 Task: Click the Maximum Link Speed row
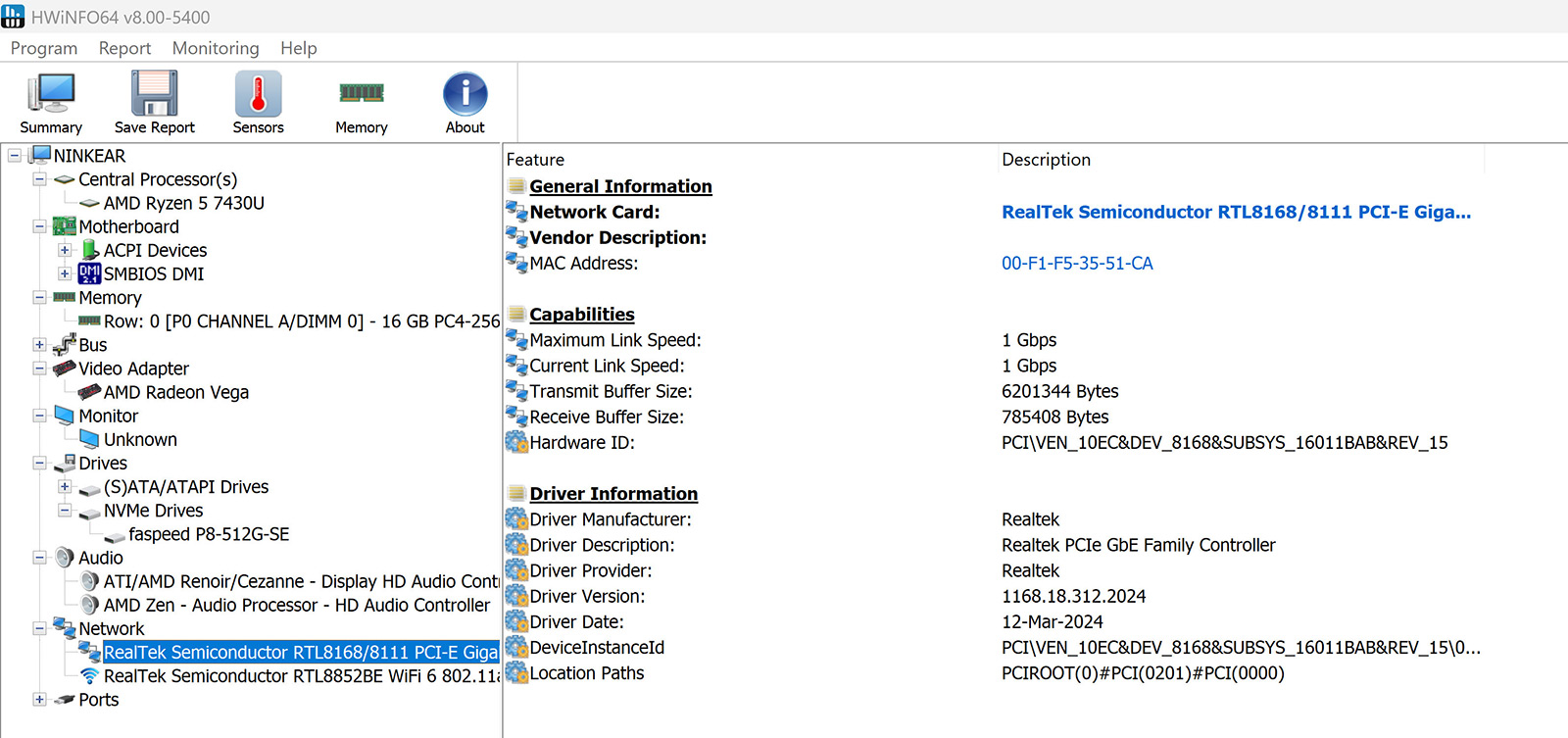click(x=615, y=340)
